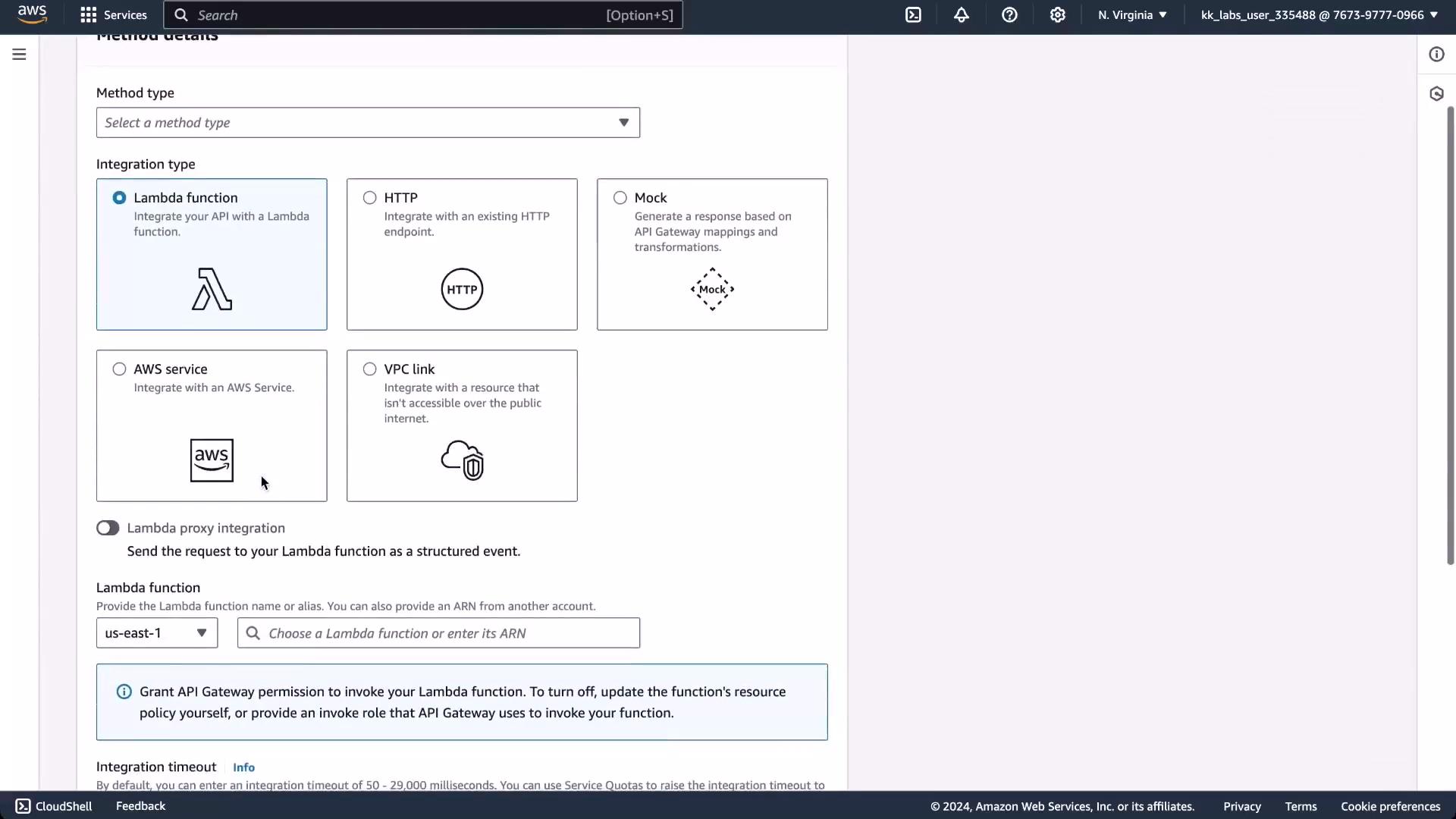The height and width of the screenshot is (819, 1456).
Task: Click the info icon in permission notice
Action: tap(124, 692)
